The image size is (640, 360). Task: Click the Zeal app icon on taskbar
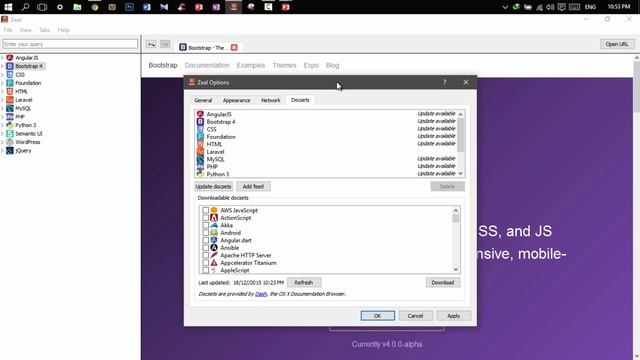click(234, 7)
